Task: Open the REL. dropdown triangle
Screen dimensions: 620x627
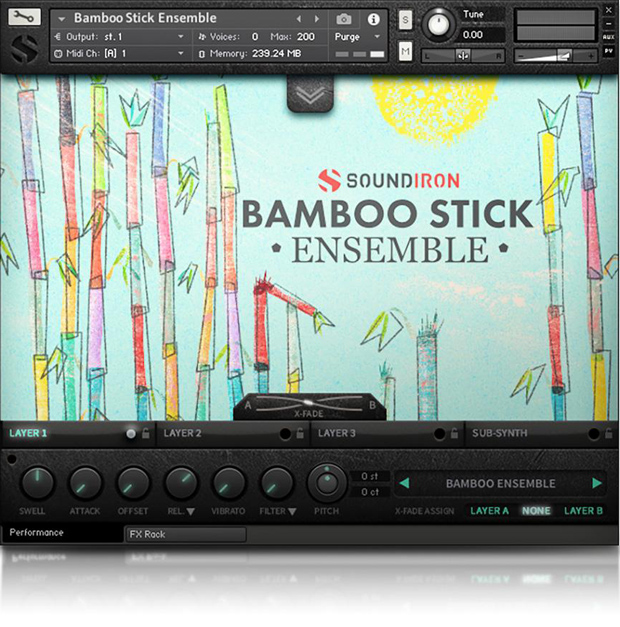Action: tap(190, 511)
